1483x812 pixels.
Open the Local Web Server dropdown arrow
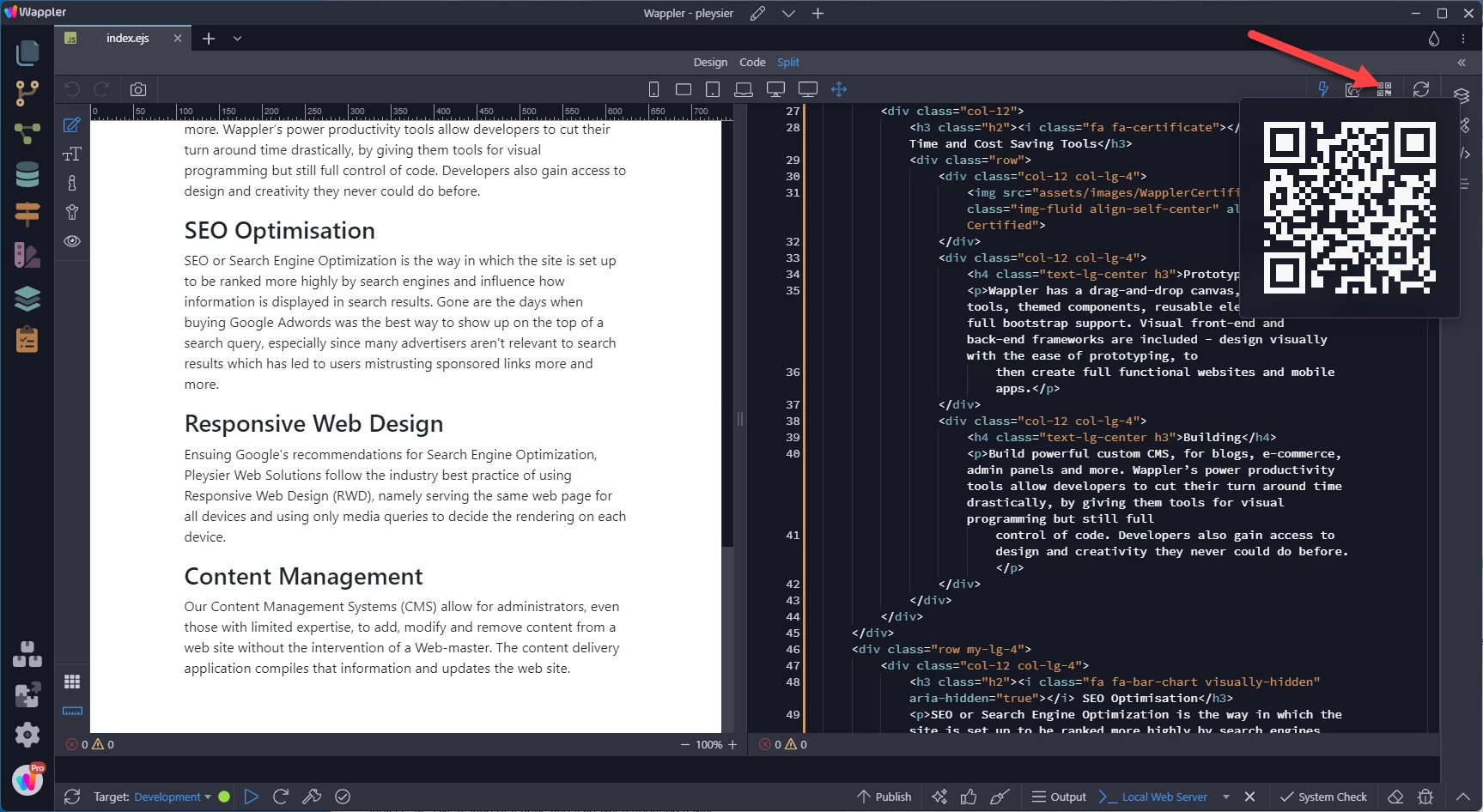[x=1226, y=797]
